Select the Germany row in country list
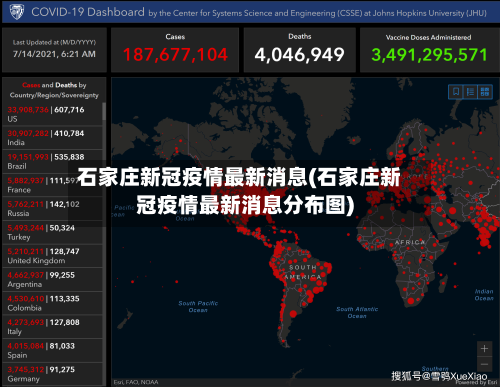The image size is (500, 387). click(52, 374)
